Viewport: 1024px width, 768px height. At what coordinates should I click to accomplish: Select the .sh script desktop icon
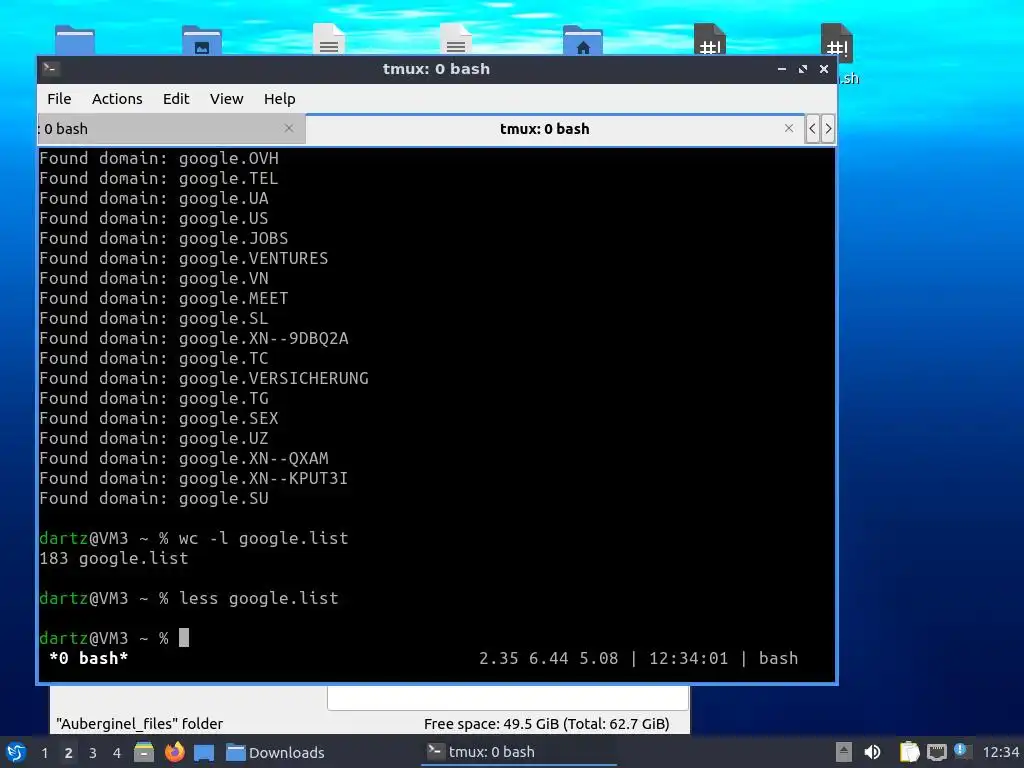(837, 42)
